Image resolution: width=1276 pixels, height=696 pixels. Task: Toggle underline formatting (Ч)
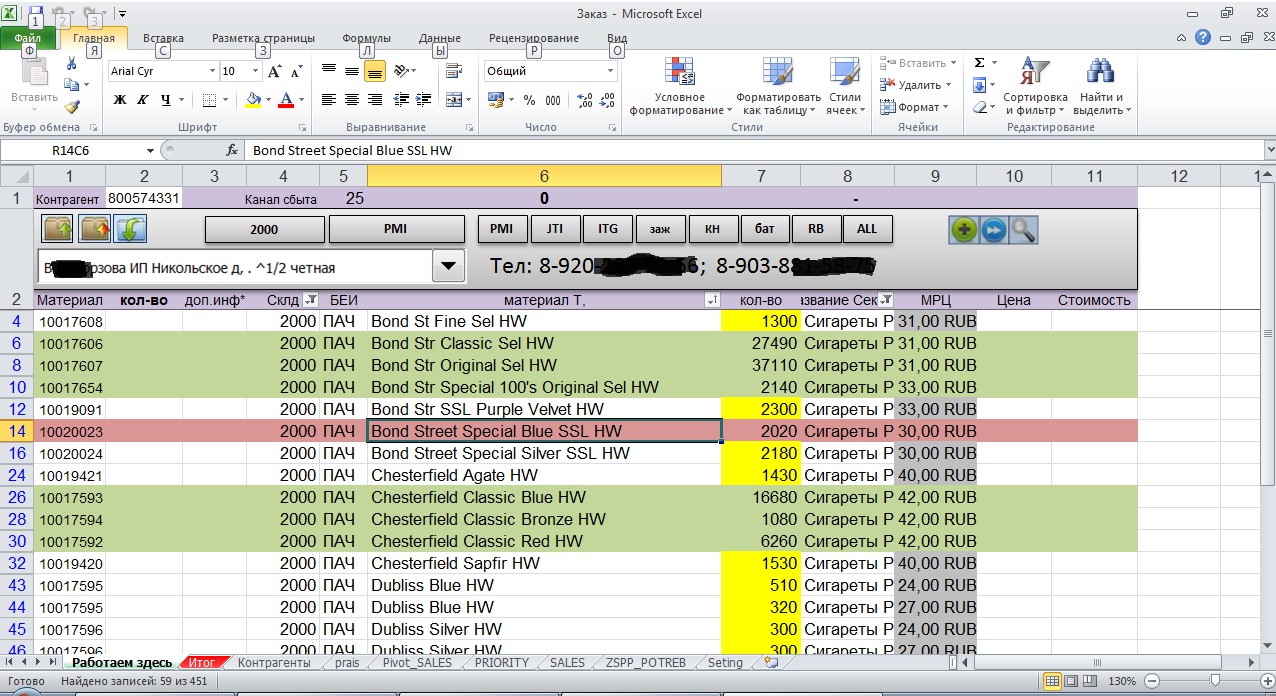pyautogui.click(x=166, y=100)
